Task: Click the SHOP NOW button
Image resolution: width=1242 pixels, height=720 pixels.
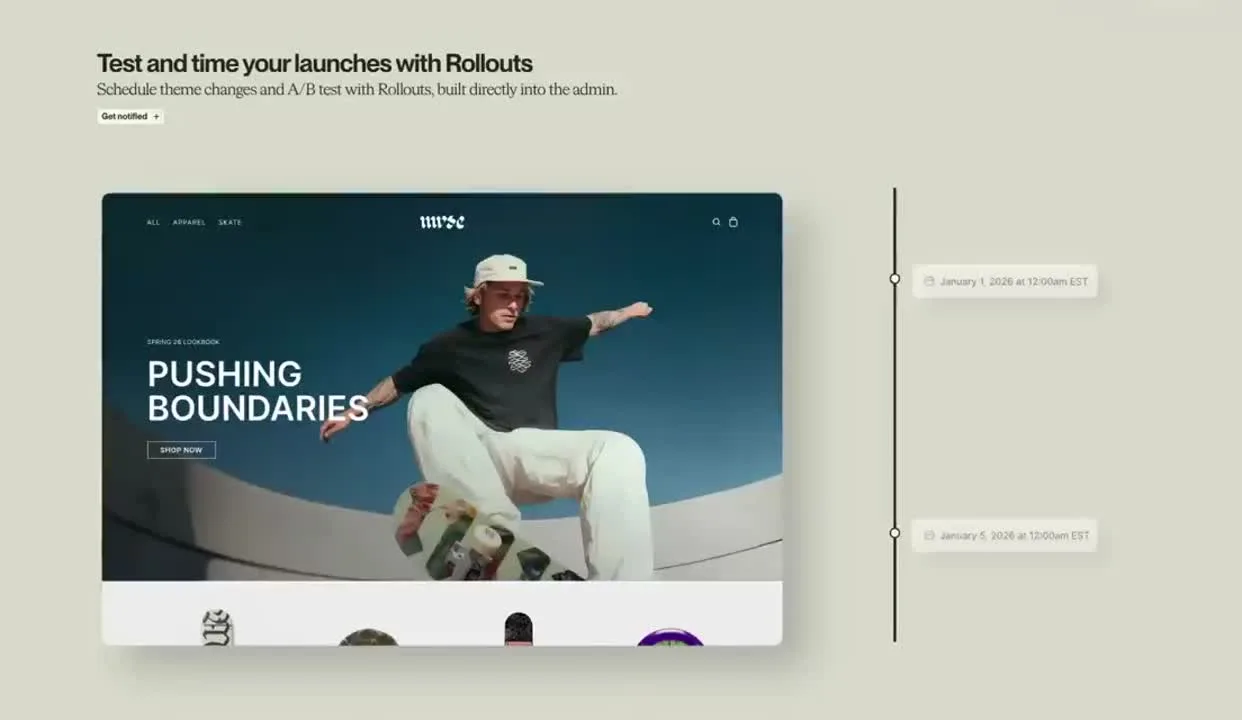Action: tap(181, 450)
